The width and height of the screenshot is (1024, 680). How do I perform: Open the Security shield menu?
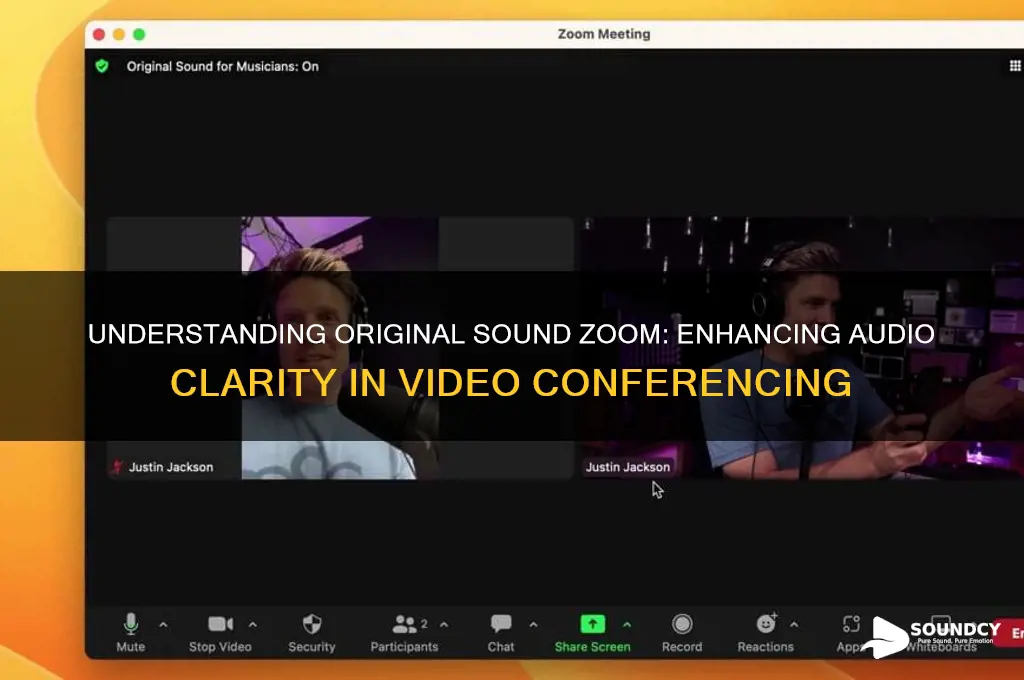point(312,632)
